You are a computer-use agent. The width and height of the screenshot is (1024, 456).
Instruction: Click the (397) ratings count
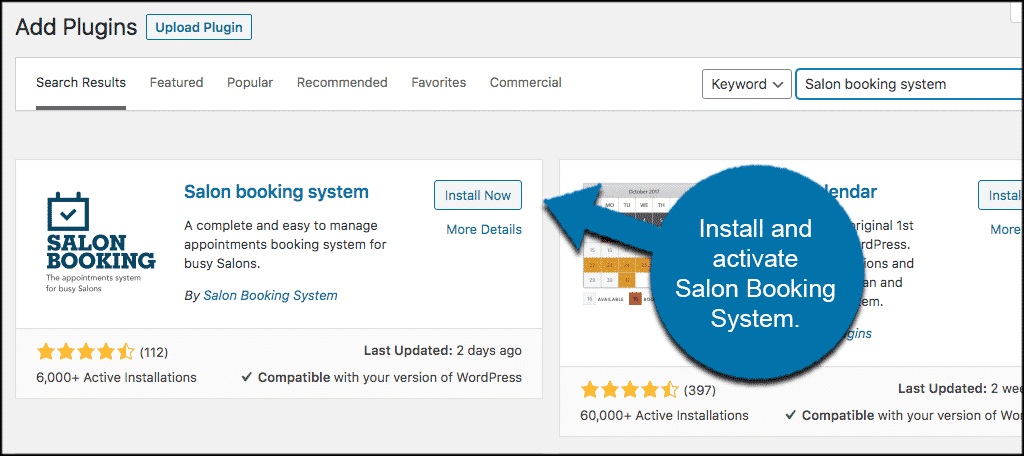click(699, 391)
